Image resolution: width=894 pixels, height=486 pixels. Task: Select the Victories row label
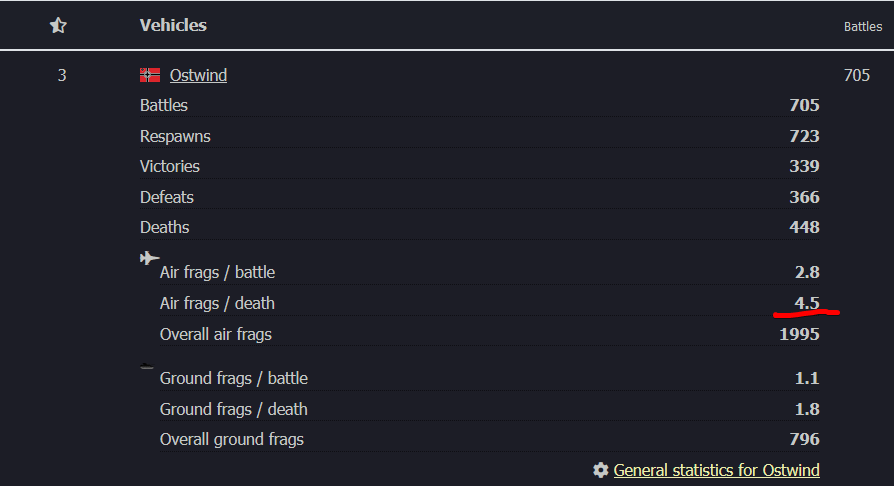click(x=170, y=166)
